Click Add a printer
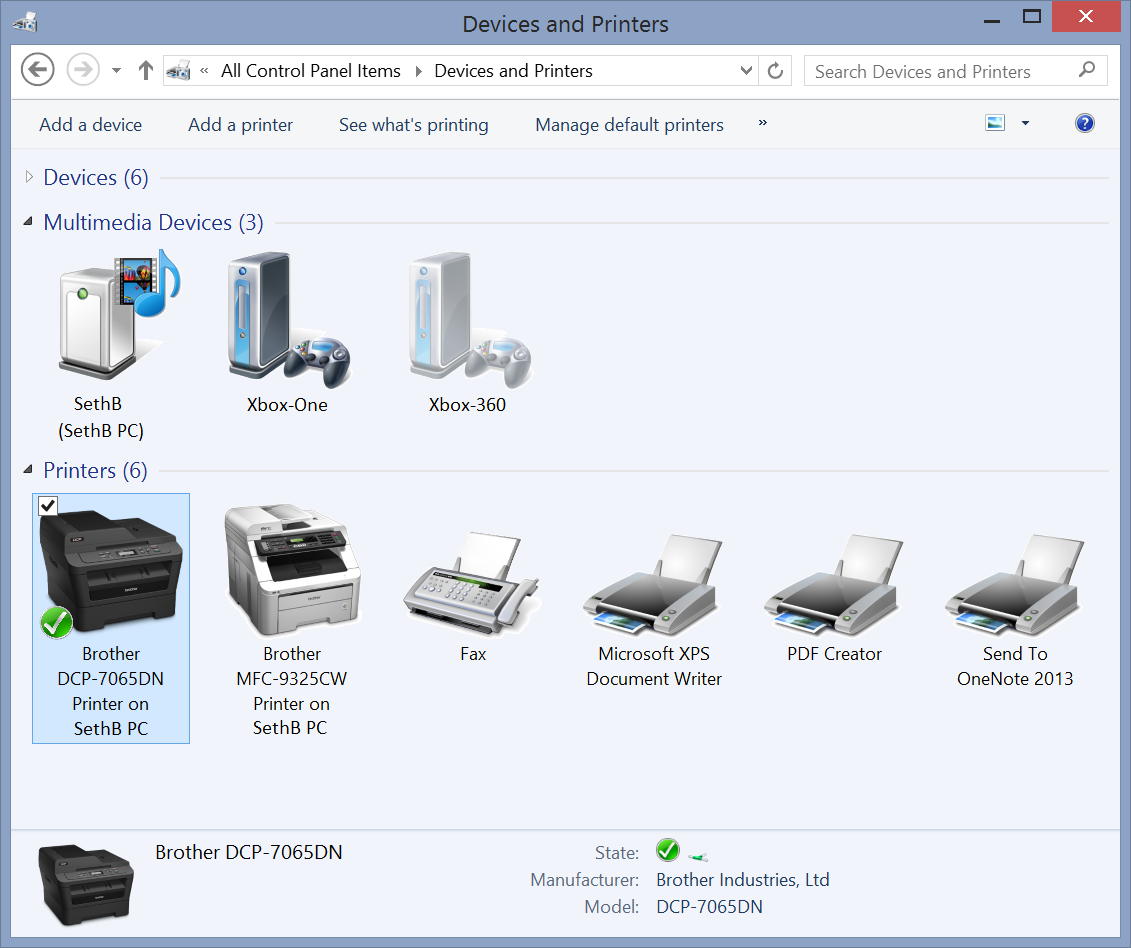Viewport: 1131px width, 948px height. (x=240, y=125)
